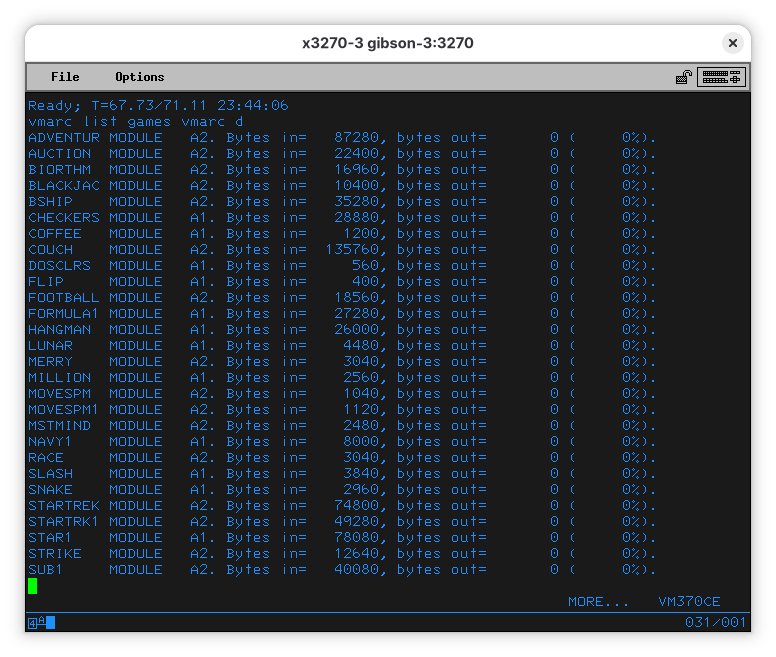Select the MILLION module row

point(342,377)
